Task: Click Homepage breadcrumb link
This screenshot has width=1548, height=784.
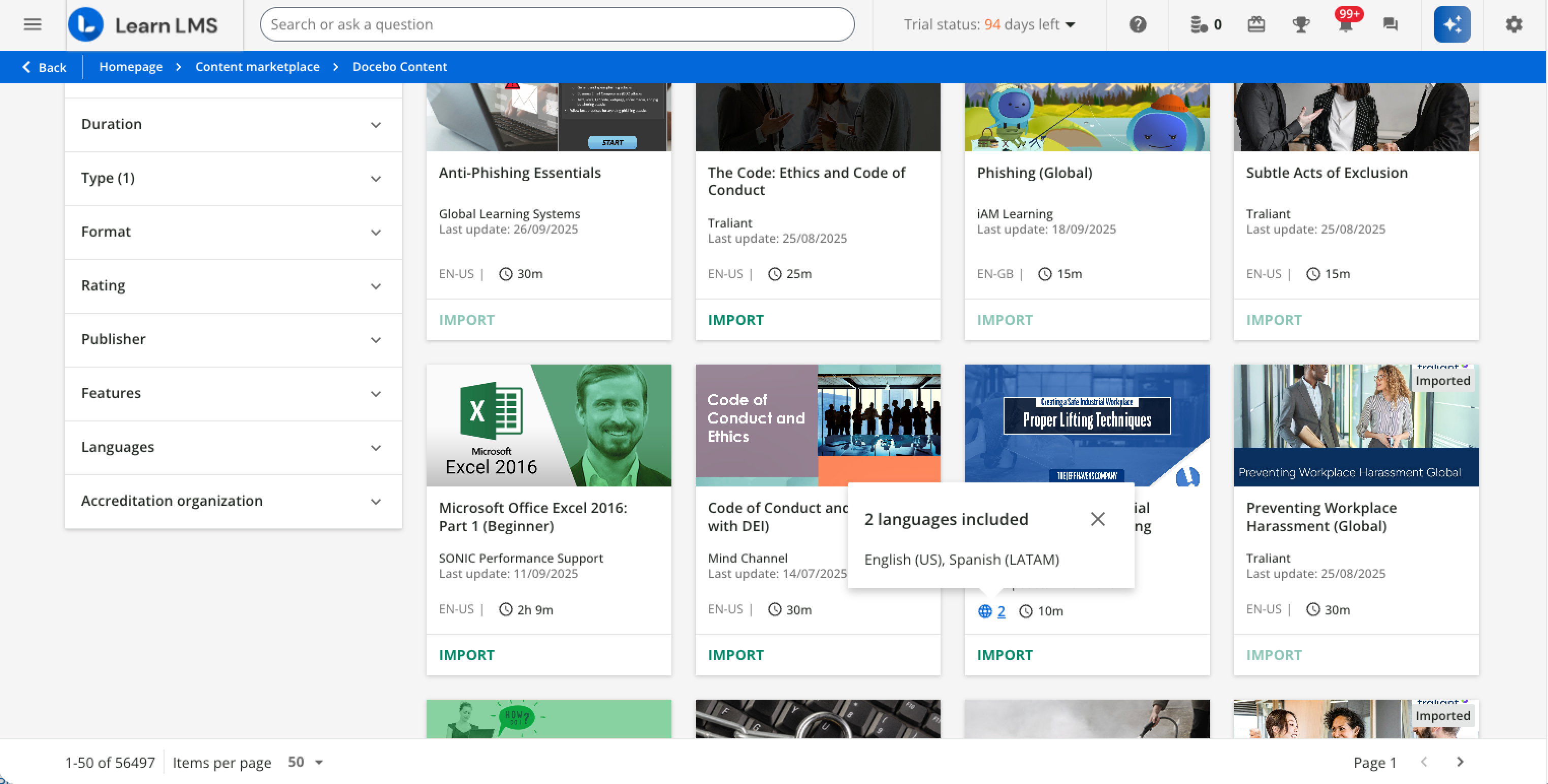Action: click(x=131, y=67)
